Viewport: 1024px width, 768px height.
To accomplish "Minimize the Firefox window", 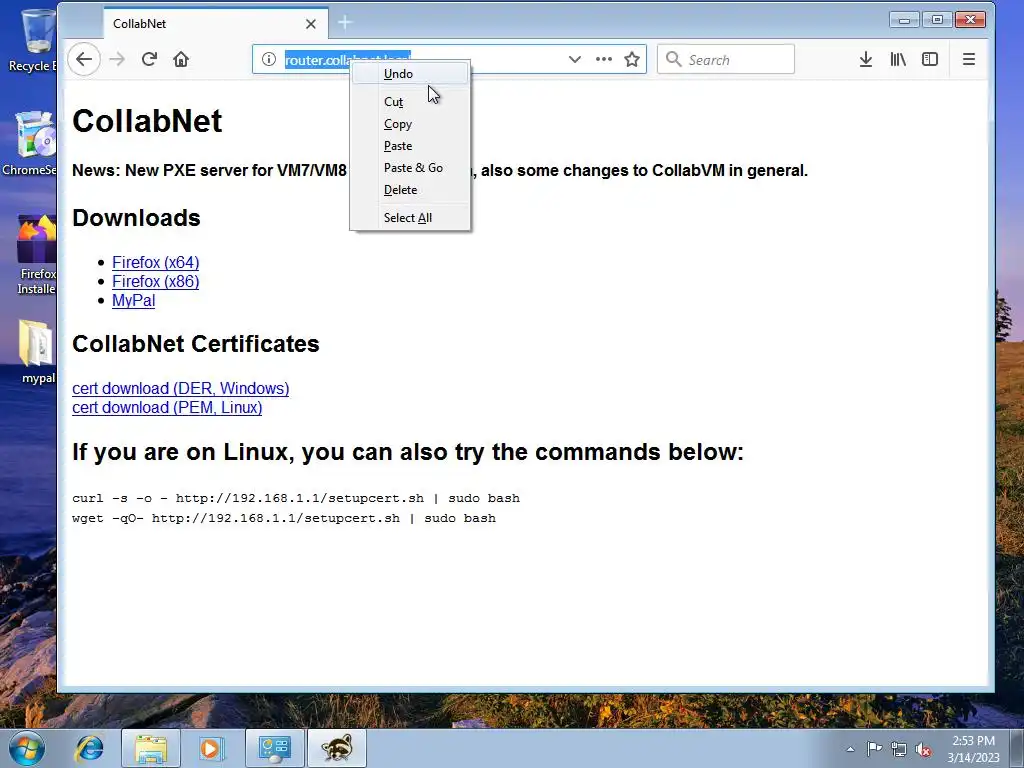I will click(904, 20).
